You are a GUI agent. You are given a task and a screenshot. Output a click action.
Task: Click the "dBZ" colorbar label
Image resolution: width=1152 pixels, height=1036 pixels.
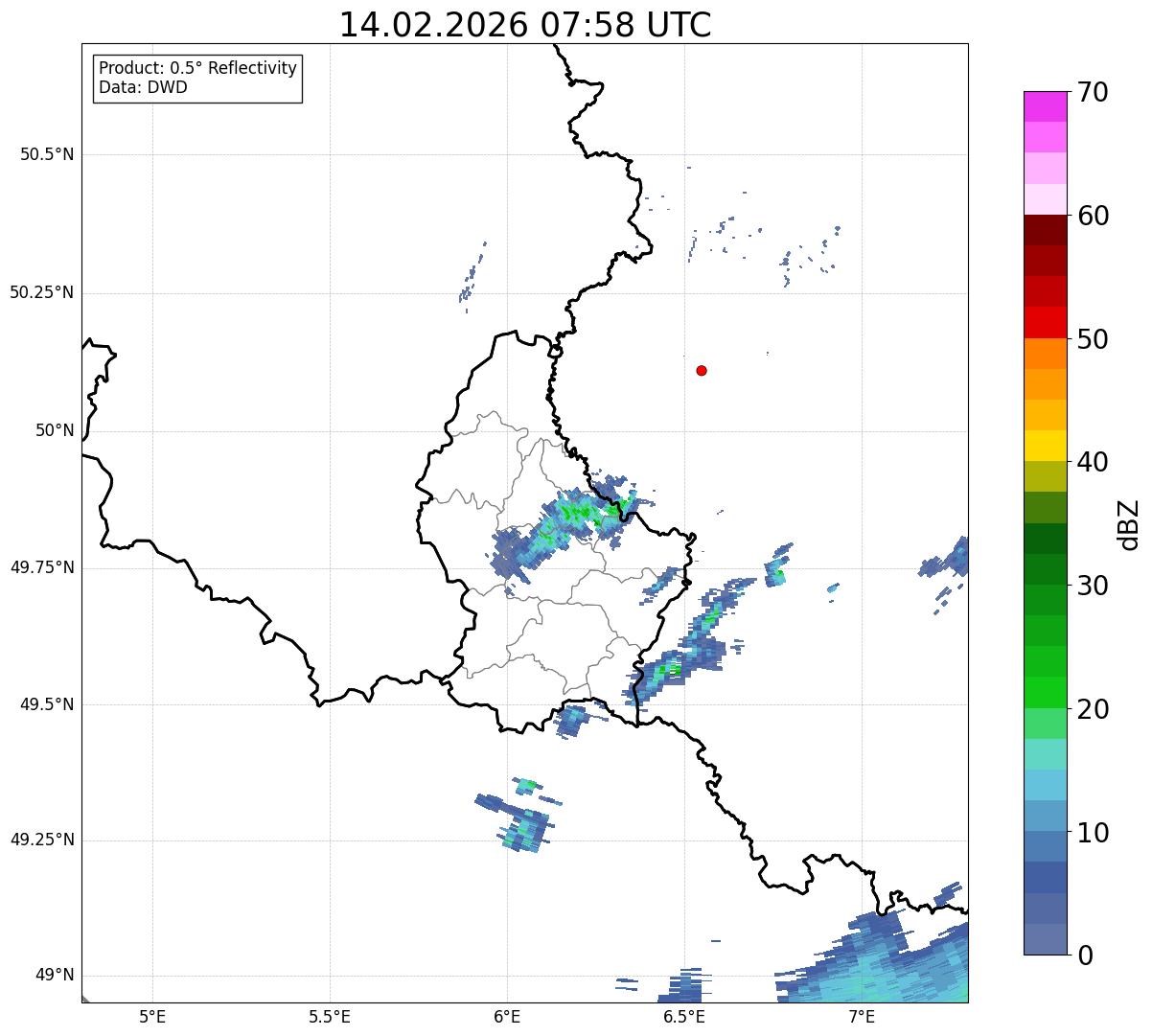point(1129,523)
